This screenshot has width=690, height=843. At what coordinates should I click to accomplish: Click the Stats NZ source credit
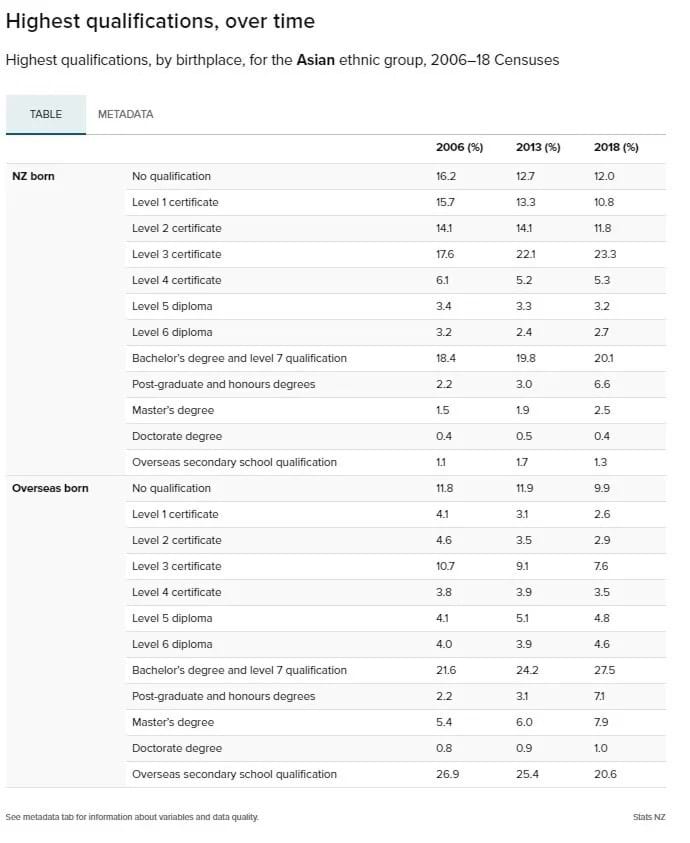649,817
